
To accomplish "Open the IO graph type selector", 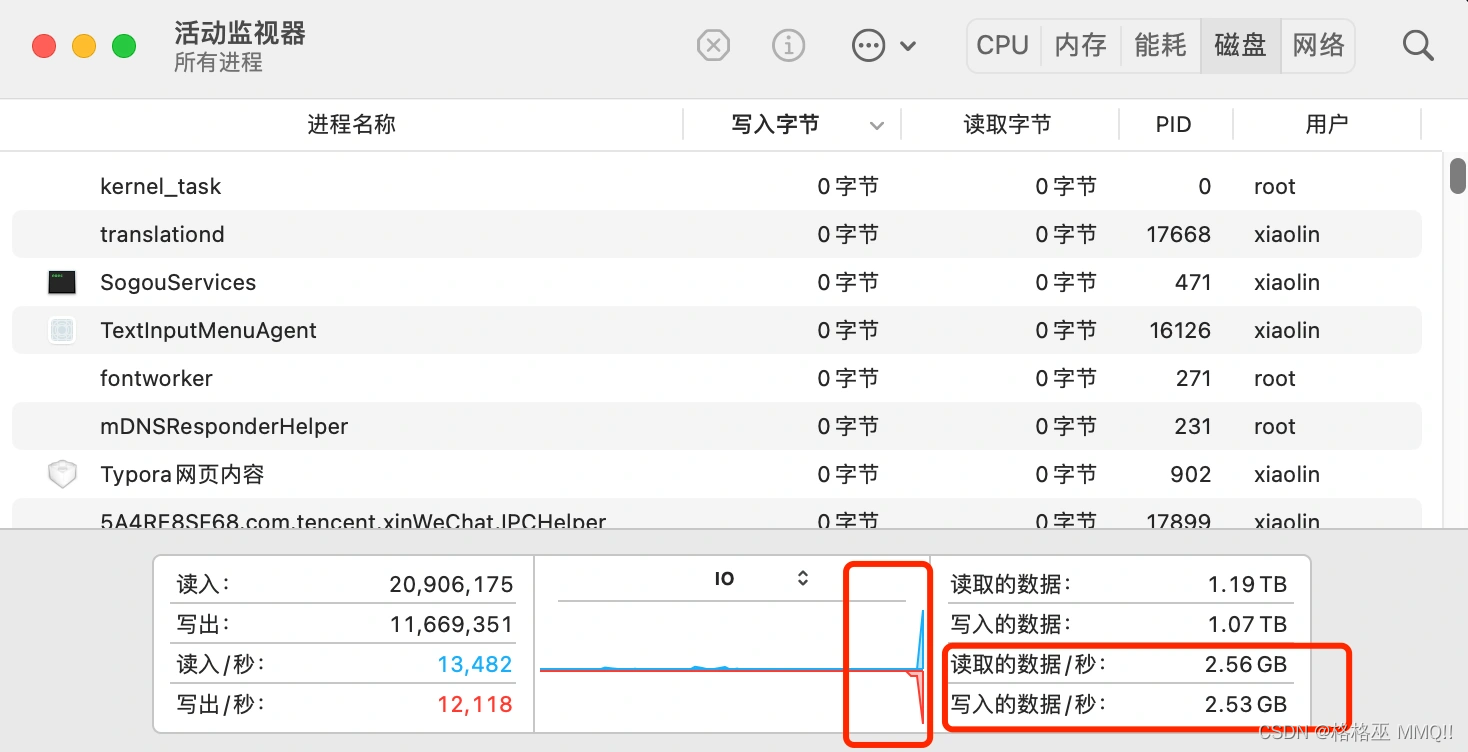I will pos(761,578).
